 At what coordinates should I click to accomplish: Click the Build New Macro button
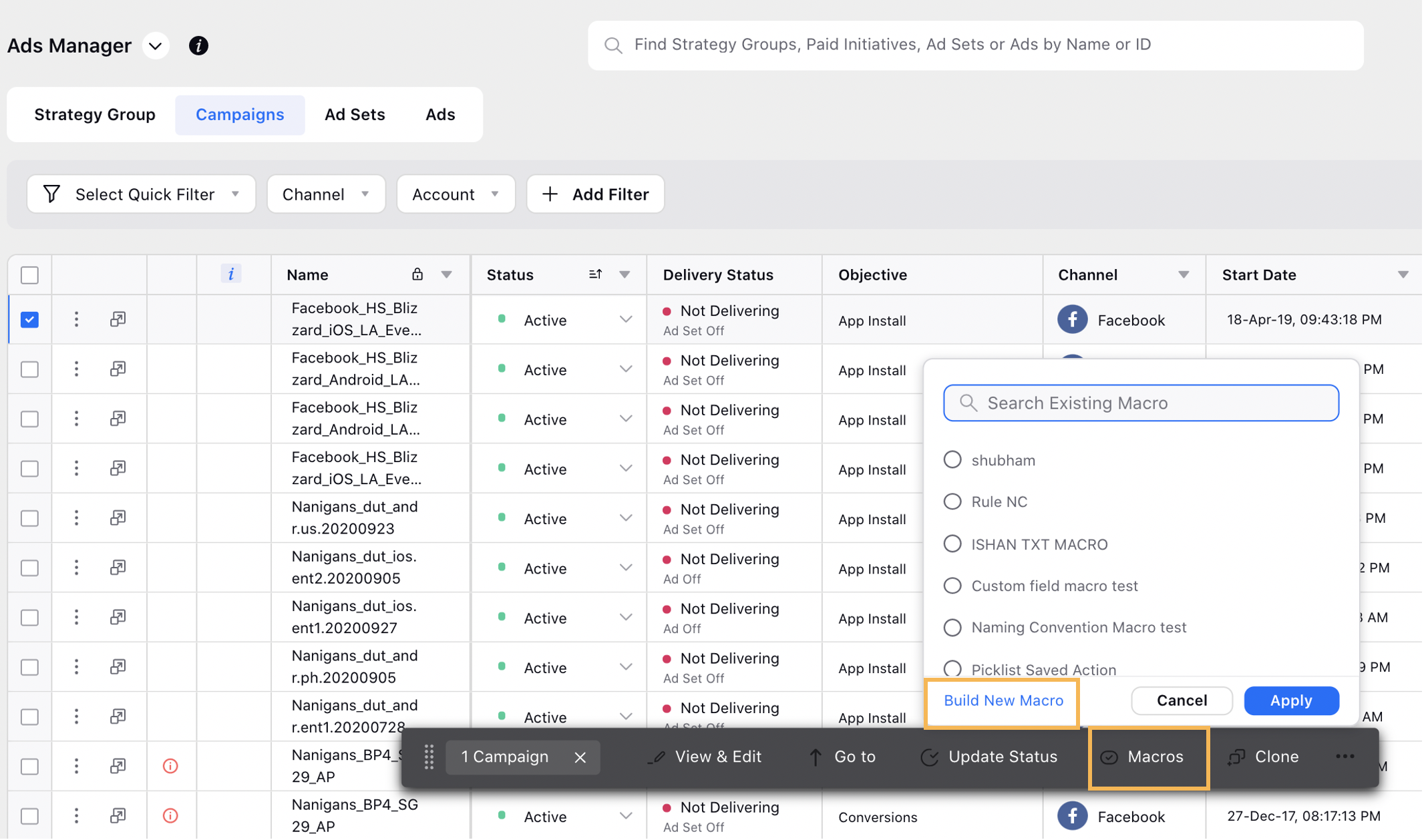click(1004, 700)
